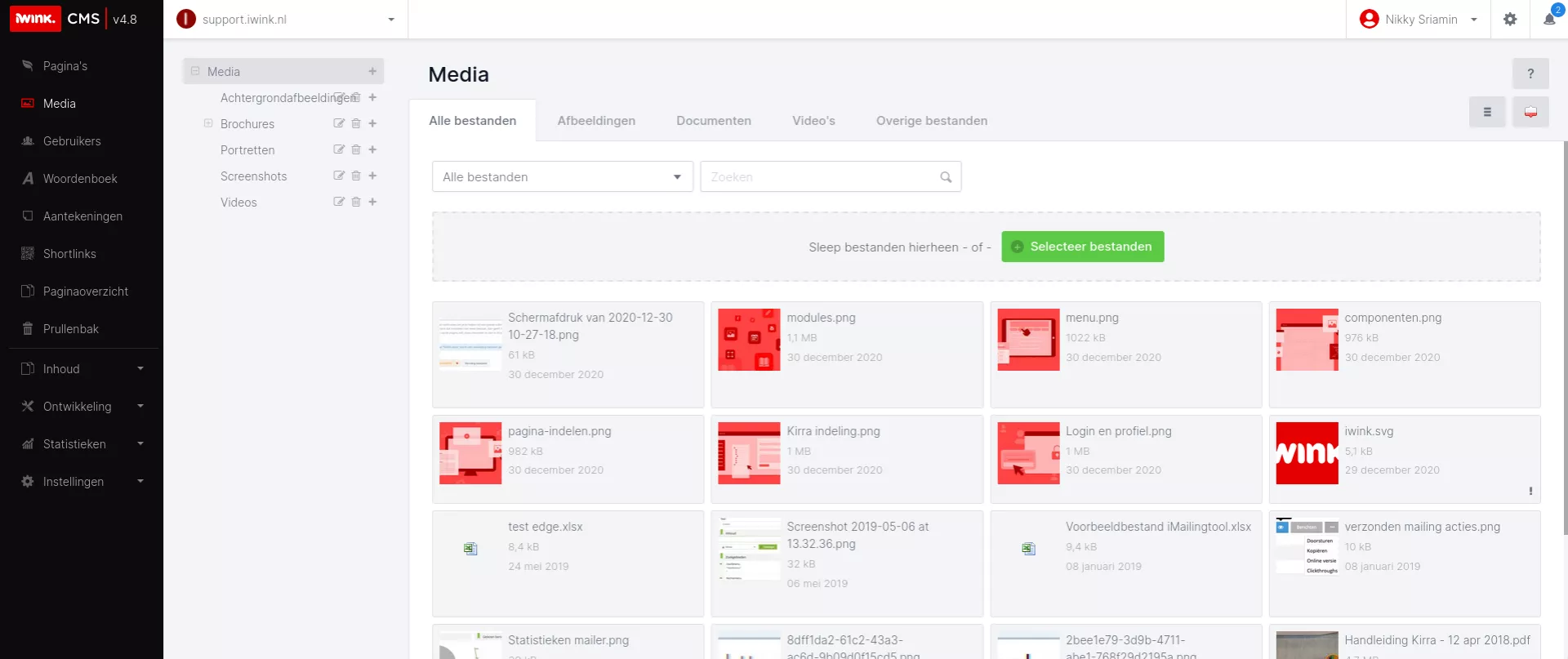Open the settings gear in top bar
Image resolution: width=1568 pixels, height=659 pixels.
coord(1510,19)
